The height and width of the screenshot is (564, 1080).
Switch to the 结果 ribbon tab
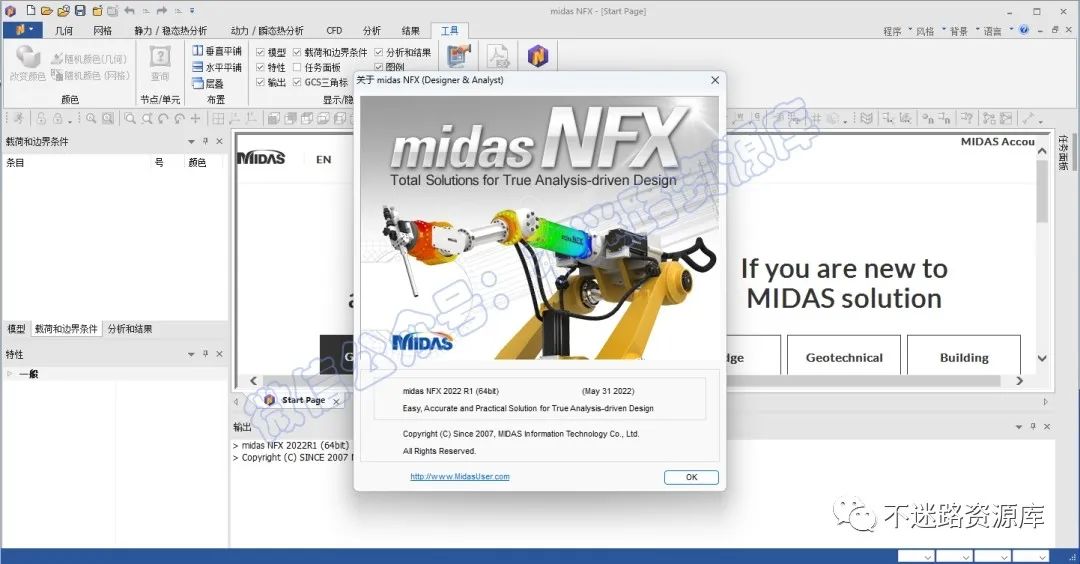point(411,31)
